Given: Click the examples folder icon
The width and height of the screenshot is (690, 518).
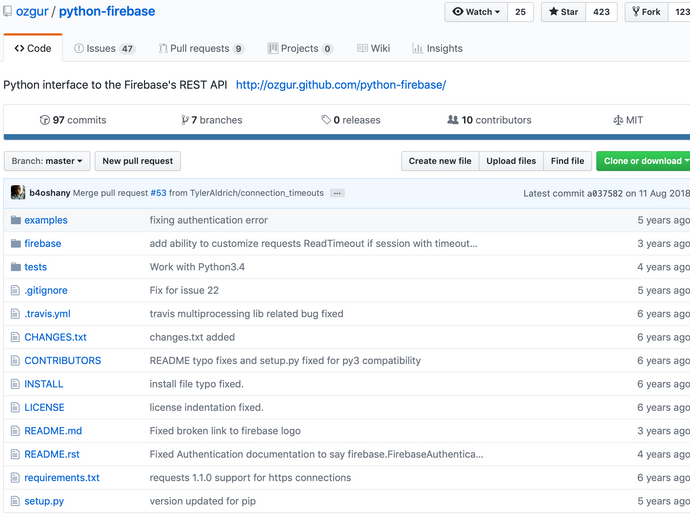Looking at the screenshot, I should [15, 220].
